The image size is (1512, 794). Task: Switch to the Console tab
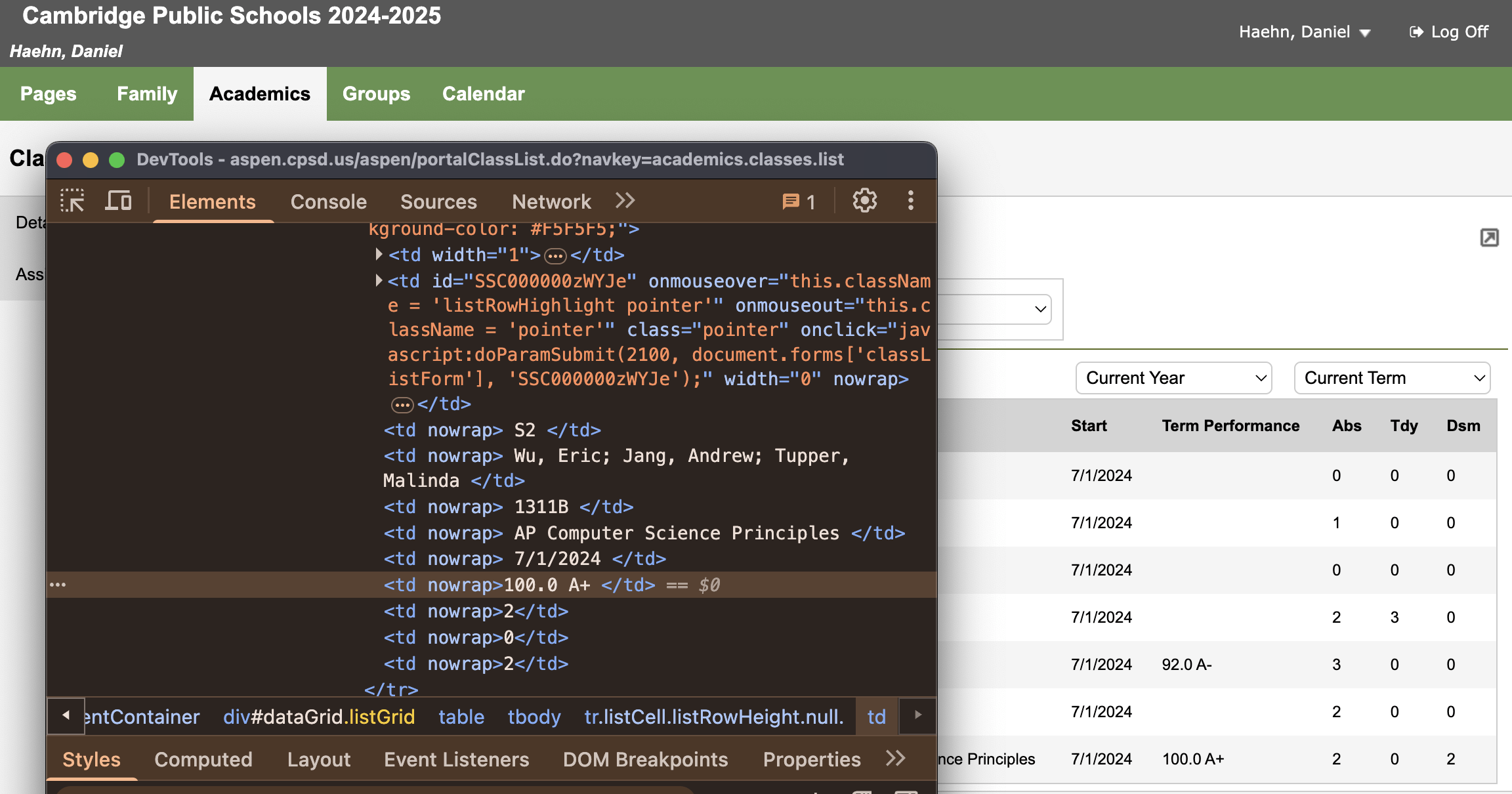[328, 201]
